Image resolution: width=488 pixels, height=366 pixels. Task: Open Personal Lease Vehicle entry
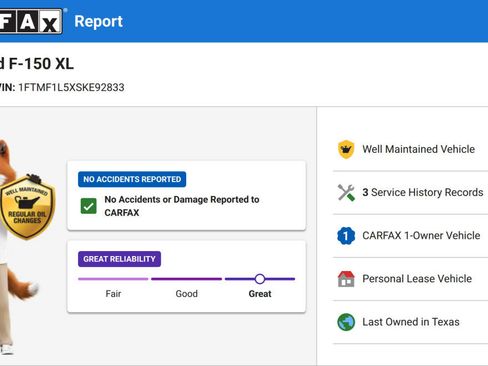point(417,279)
